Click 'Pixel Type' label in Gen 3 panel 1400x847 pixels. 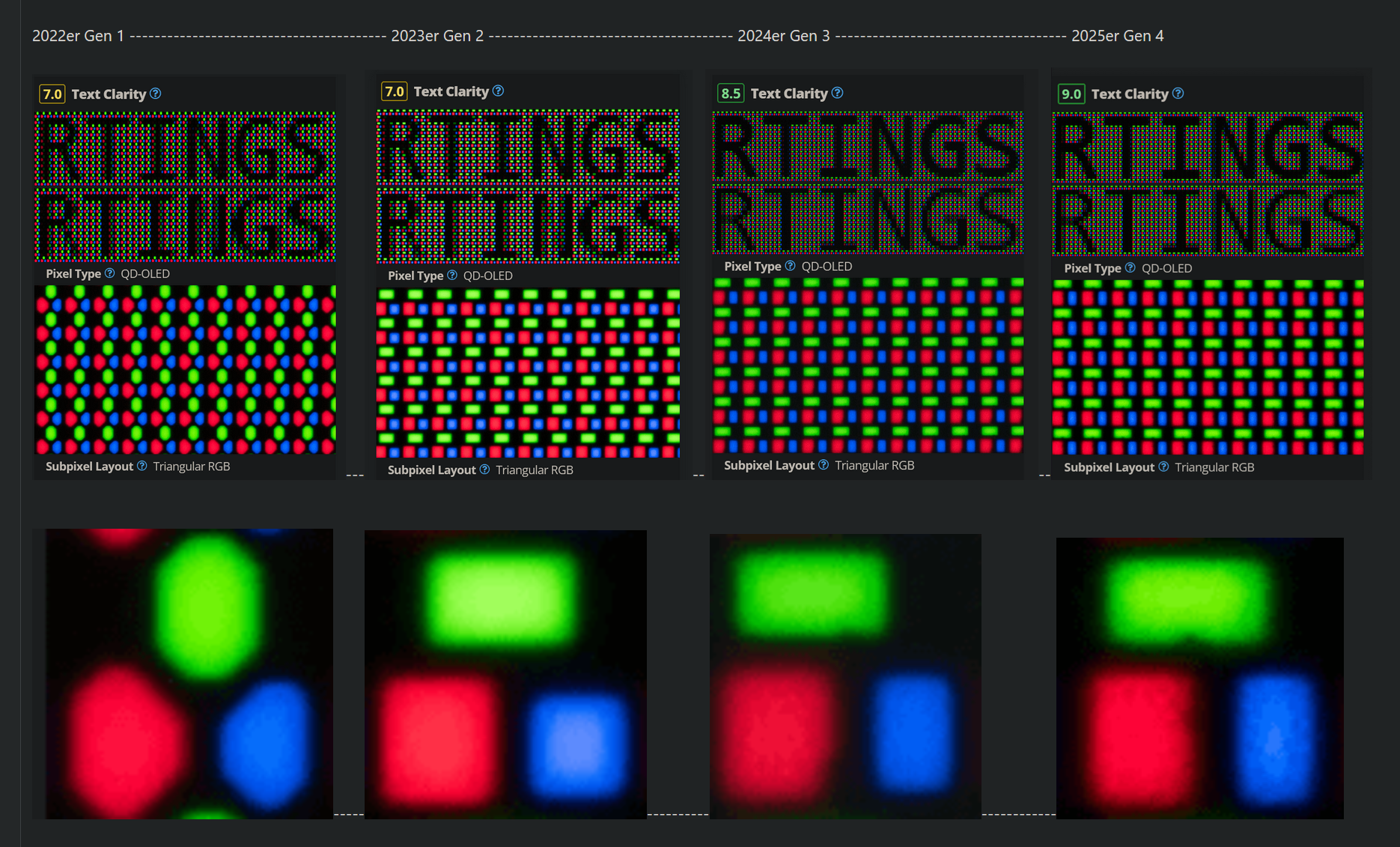pos(752,267)
